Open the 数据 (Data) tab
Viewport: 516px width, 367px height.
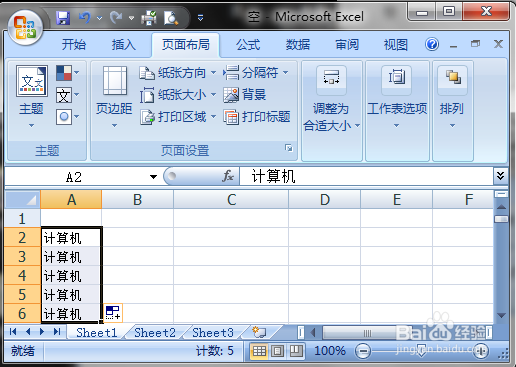(x=298, y=45)
